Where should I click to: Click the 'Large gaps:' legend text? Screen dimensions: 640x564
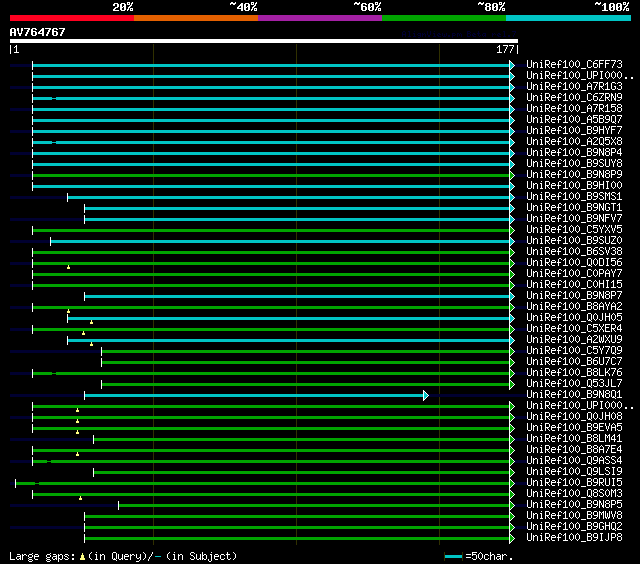click(42, 557)
